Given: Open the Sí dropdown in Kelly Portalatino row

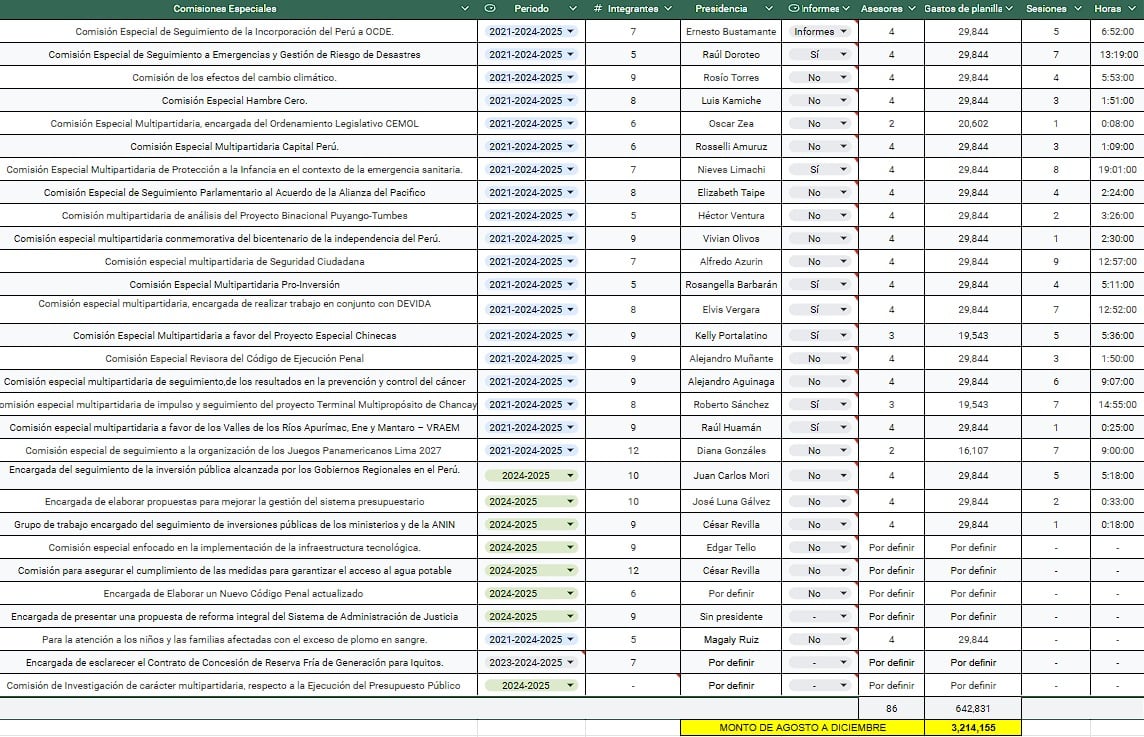Looking at the screenshot, I should pos(843,336).
